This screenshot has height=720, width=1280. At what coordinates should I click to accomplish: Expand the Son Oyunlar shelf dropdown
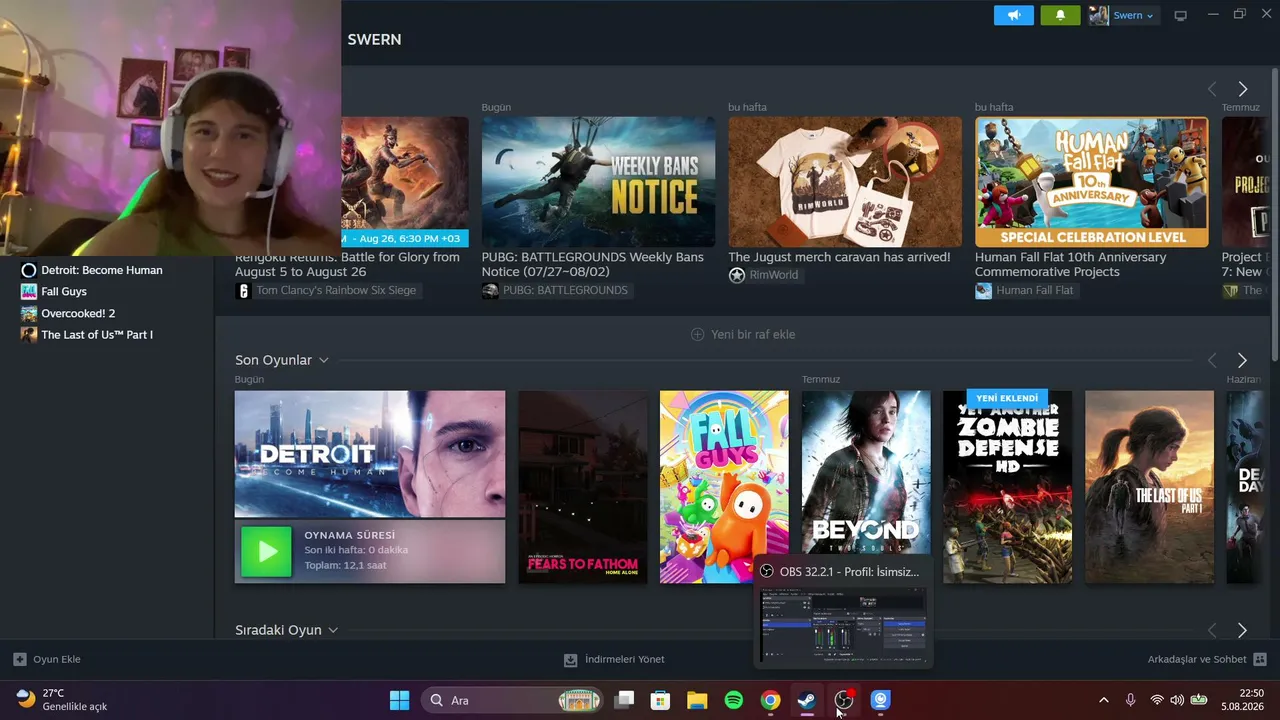(323, 360)
